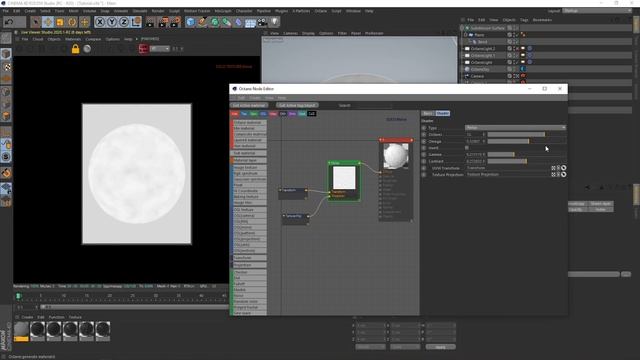This screenshot has width=640, height=360.
Task: Toggle enable checkmark for Plane object
Action: click(x=517, y=35)
